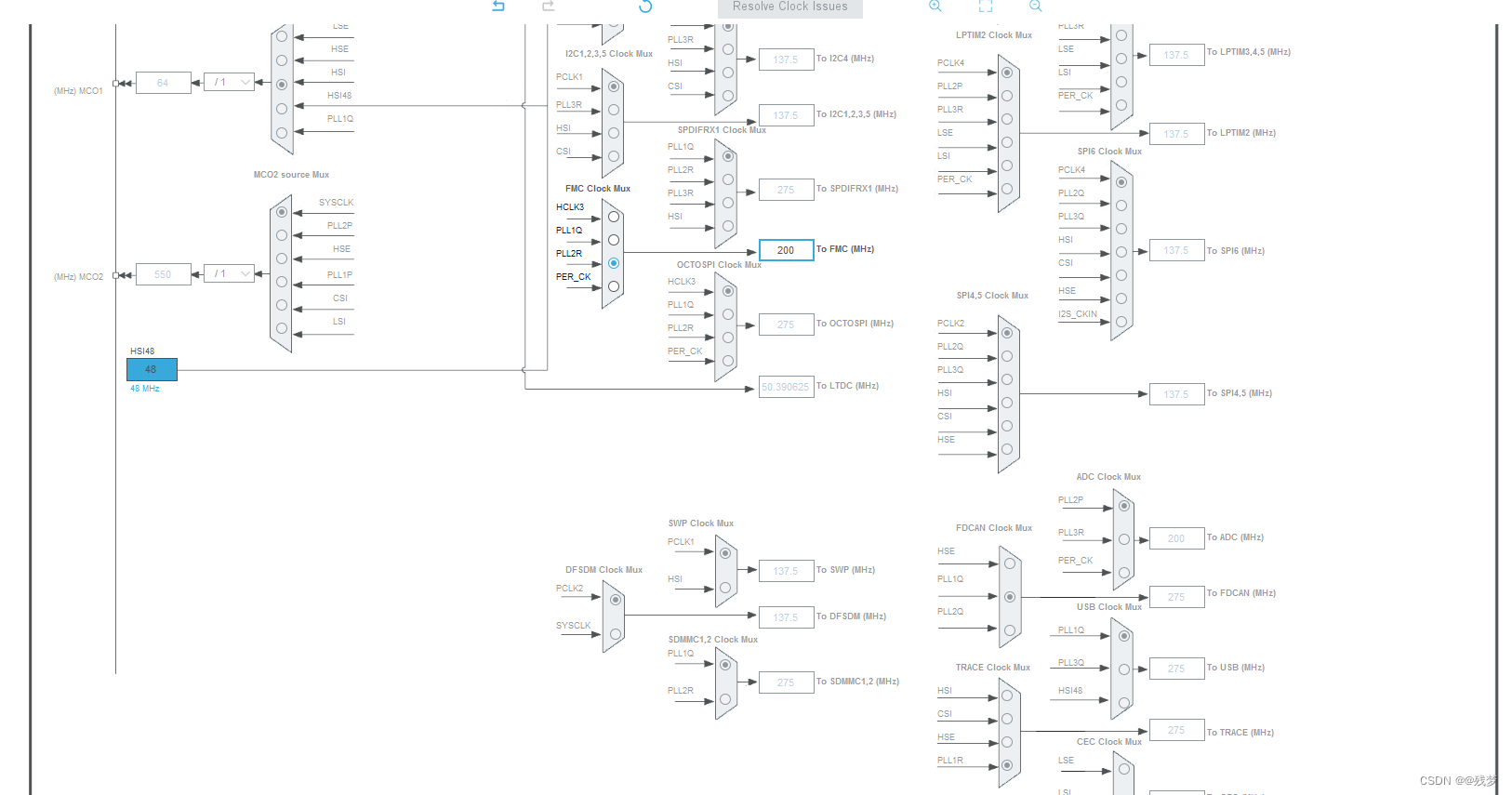The height and width of the screenshot is (795, 1512).
Task: Select I2S_CKIN in the SPI6 Clock Mux
Action: coord(1121,322)
